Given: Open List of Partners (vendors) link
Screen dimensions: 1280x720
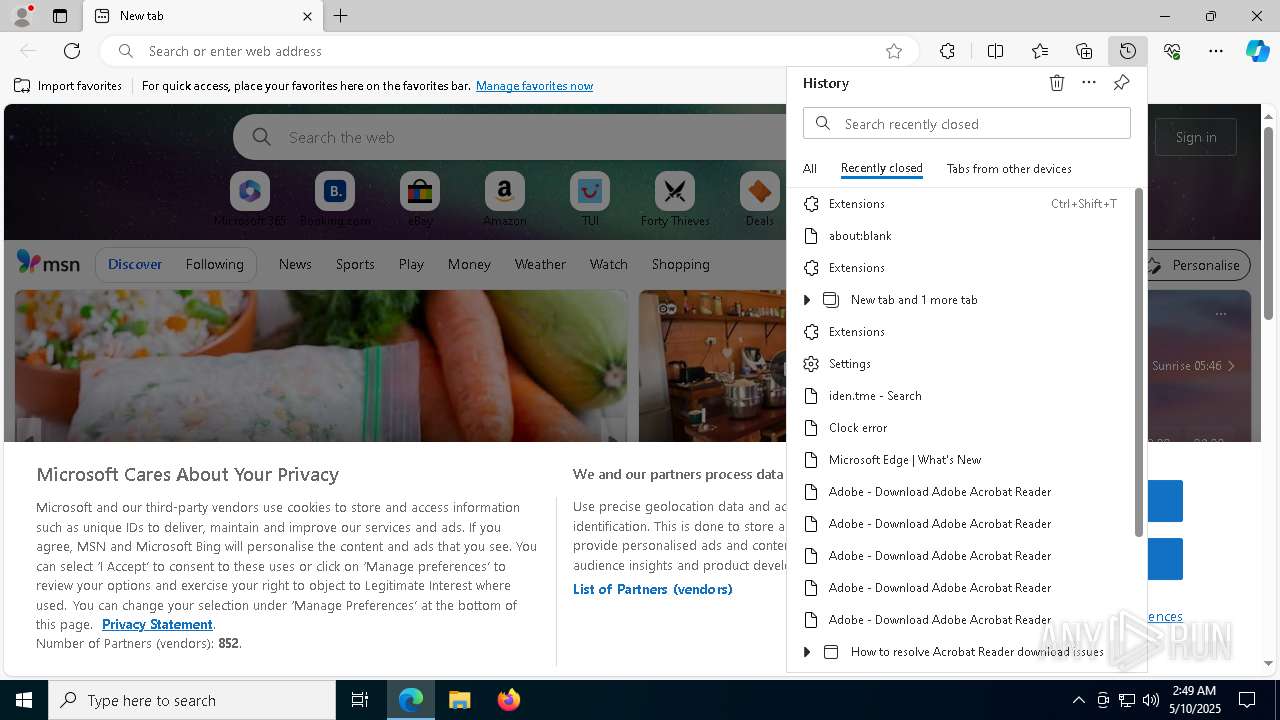Looking at the screenshot, I should pyautogui.click(x=652, y=589).
